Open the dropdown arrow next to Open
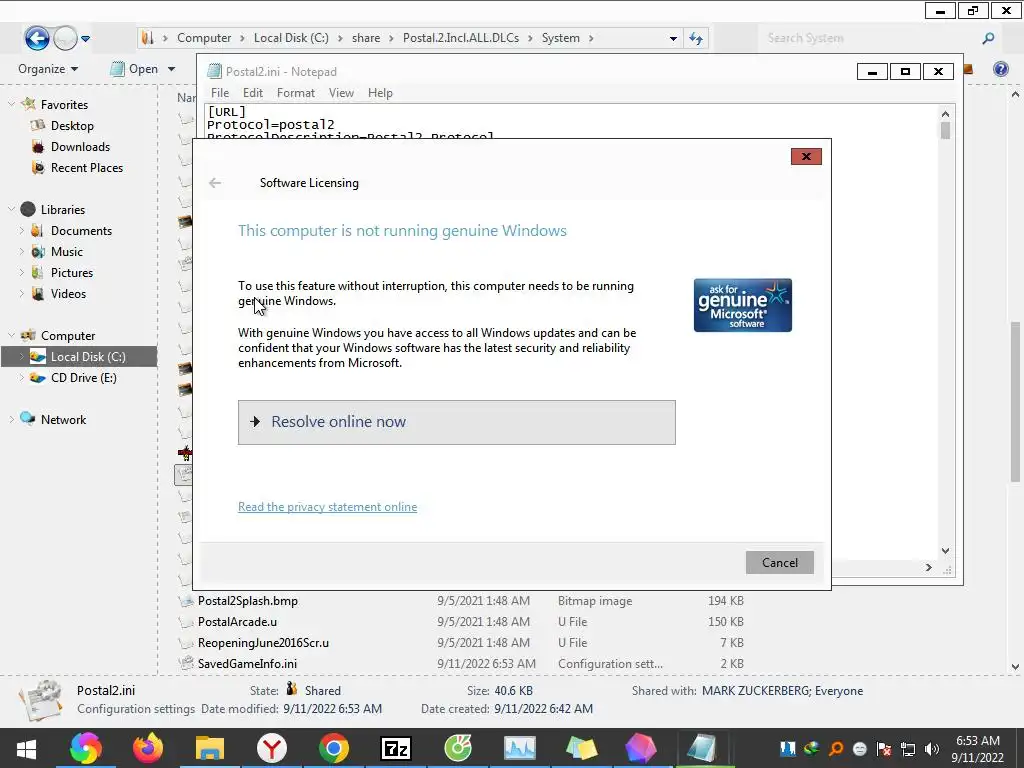Viewport: 1024px width, 768px height. (171, 69)
